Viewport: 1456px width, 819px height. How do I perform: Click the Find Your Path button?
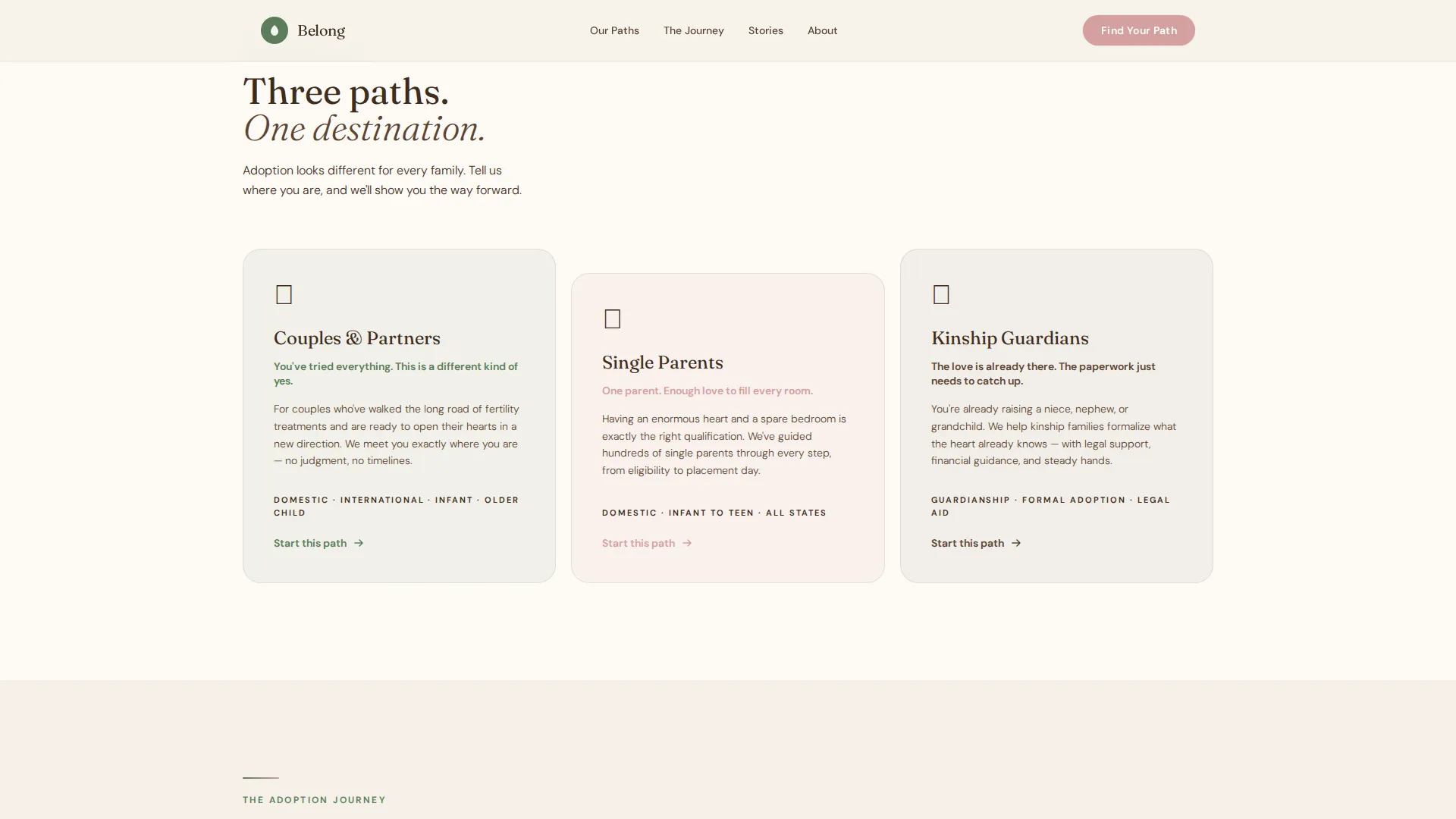1138,30
